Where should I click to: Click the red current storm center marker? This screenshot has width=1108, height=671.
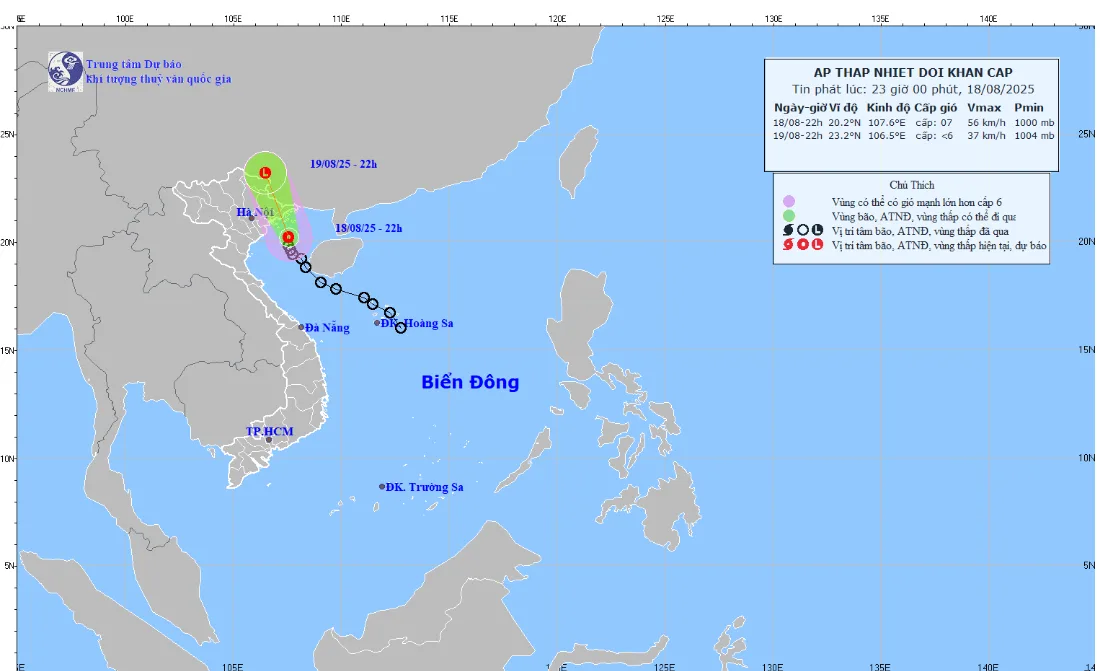288,237
